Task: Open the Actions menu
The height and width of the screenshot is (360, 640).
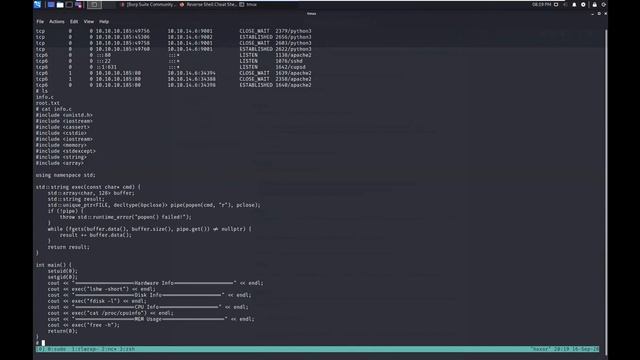Action: click(x=57, y=22)
